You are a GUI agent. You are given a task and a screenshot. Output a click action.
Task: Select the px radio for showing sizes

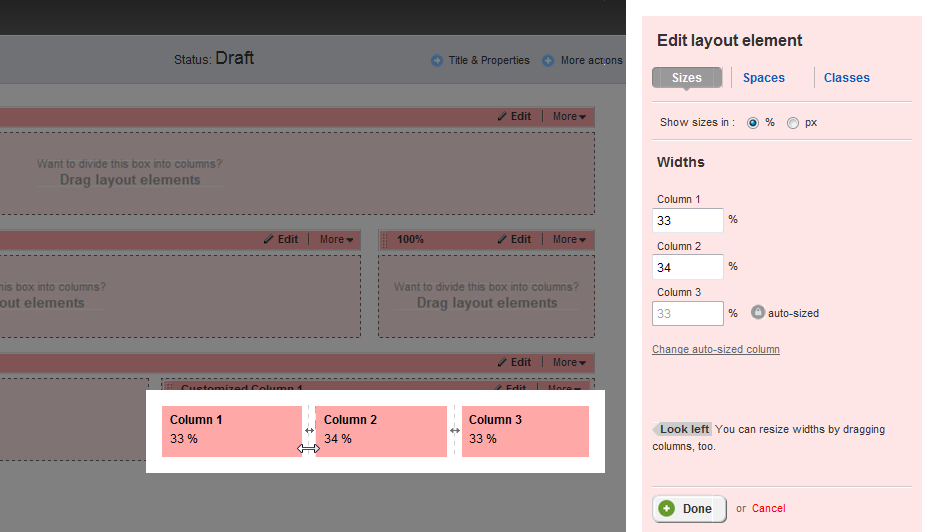[x=793, y=123]
